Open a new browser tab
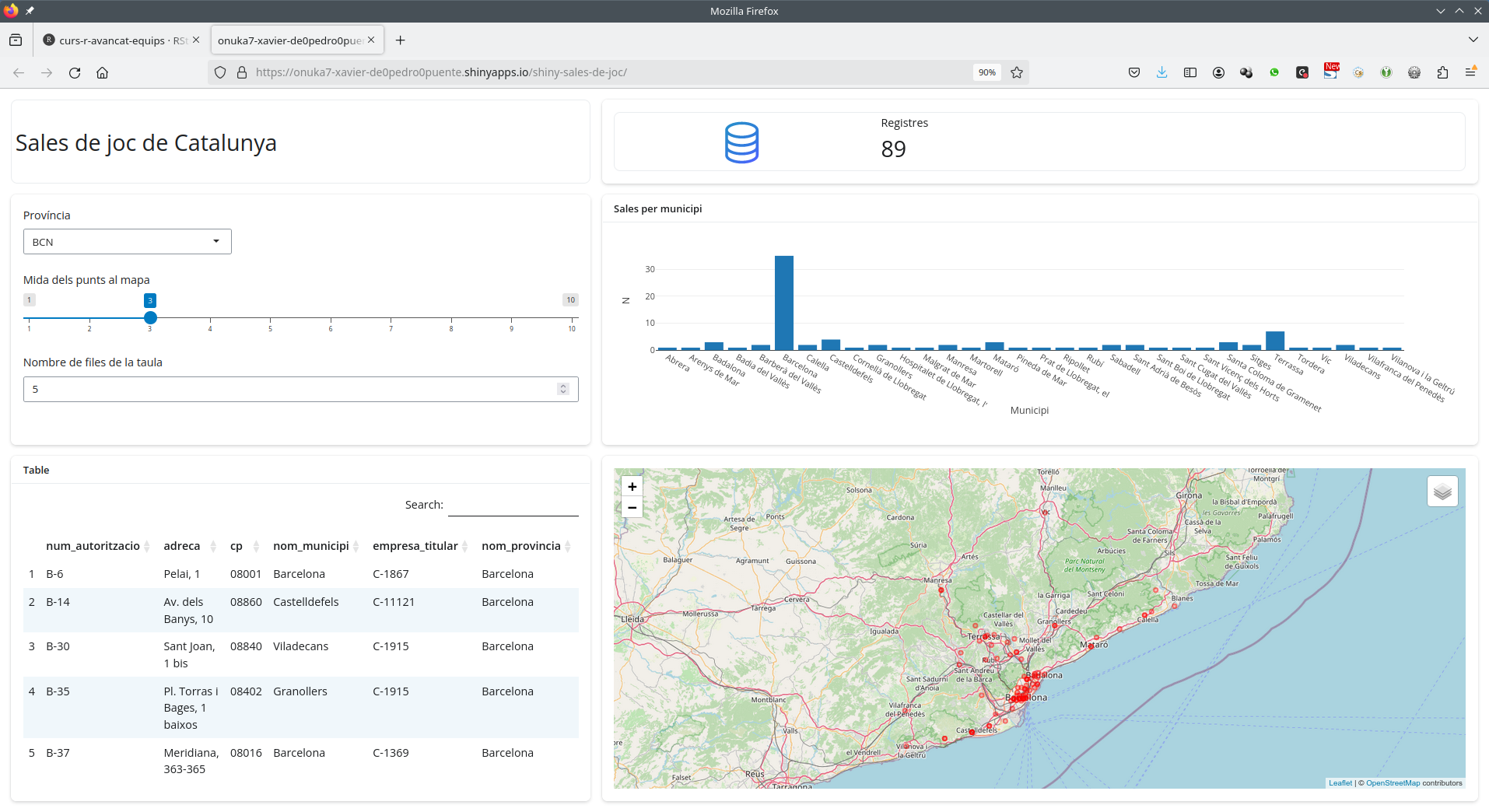 point(400,40)
